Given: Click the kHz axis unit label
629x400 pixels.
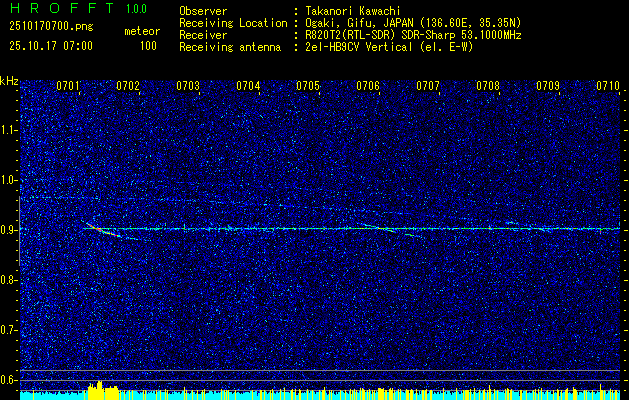Looking at the screenshot, I should tap(9, 80).
